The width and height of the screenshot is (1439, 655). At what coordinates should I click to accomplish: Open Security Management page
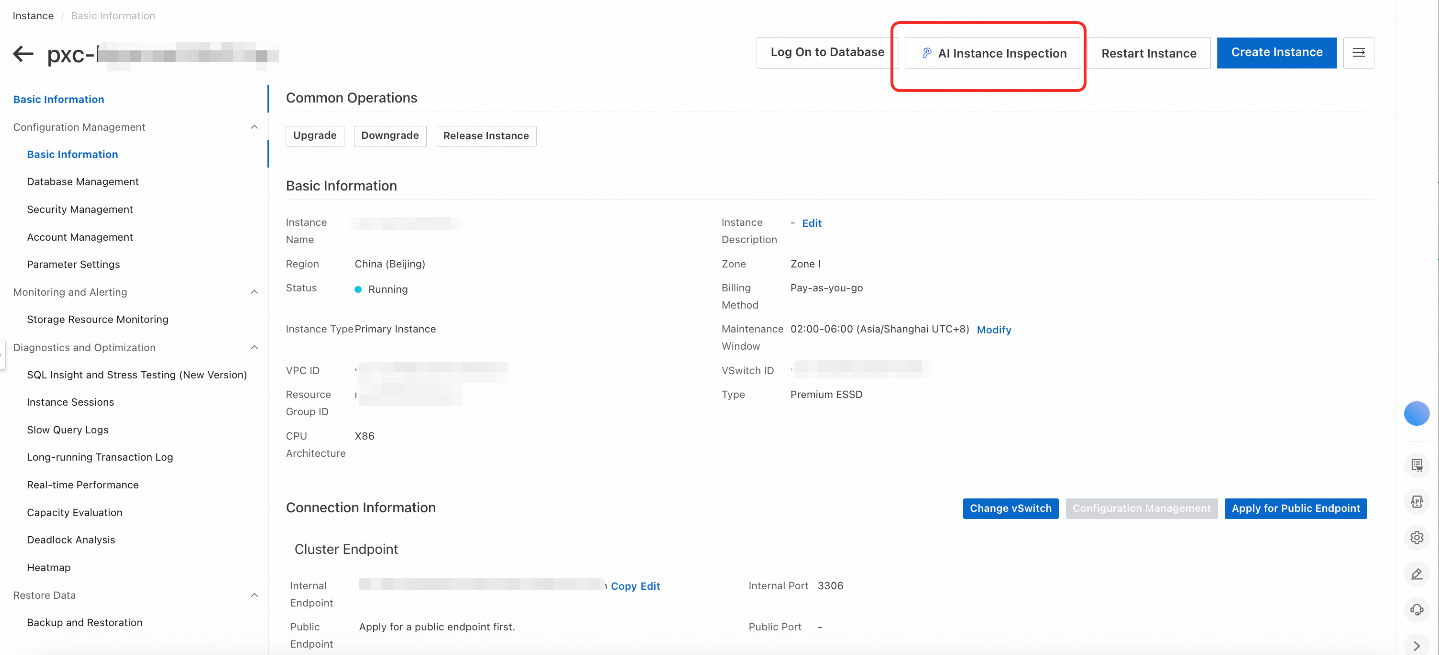pos(80,210)
